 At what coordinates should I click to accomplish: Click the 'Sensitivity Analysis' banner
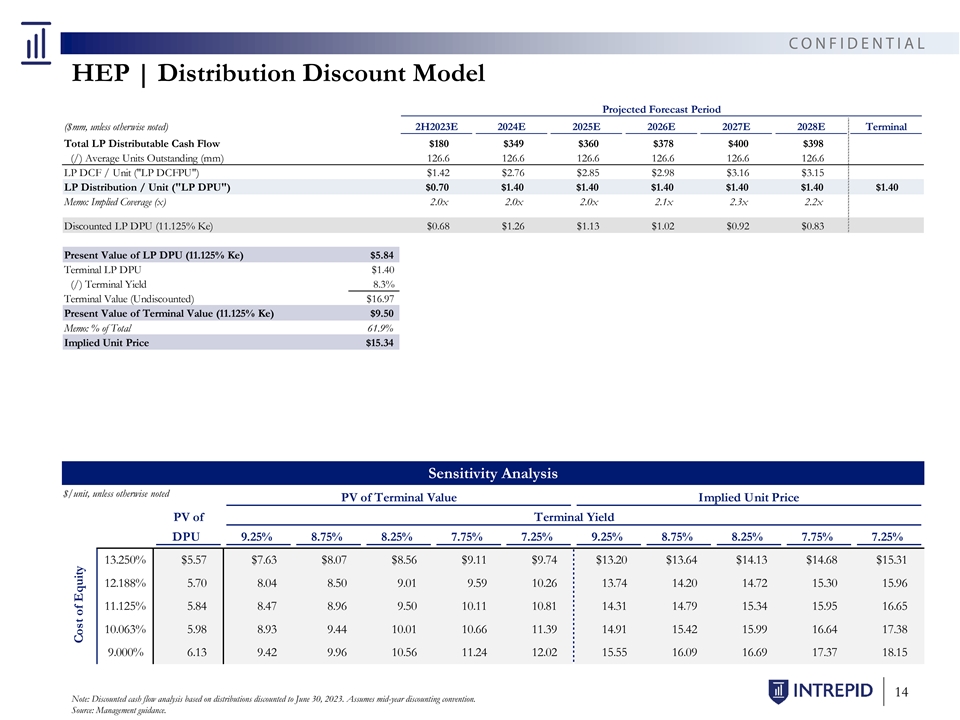coord(493,473)
